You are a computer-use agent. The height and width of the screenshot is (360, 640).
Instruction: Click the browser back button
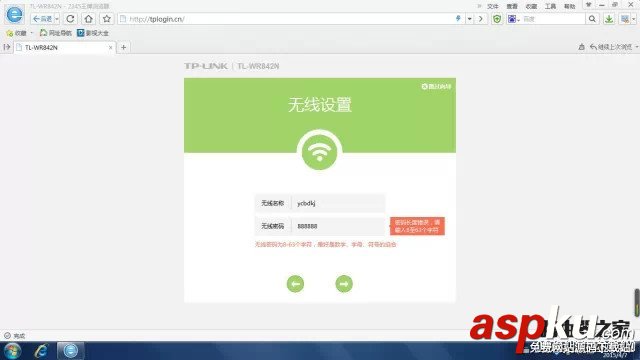[42, 19]
